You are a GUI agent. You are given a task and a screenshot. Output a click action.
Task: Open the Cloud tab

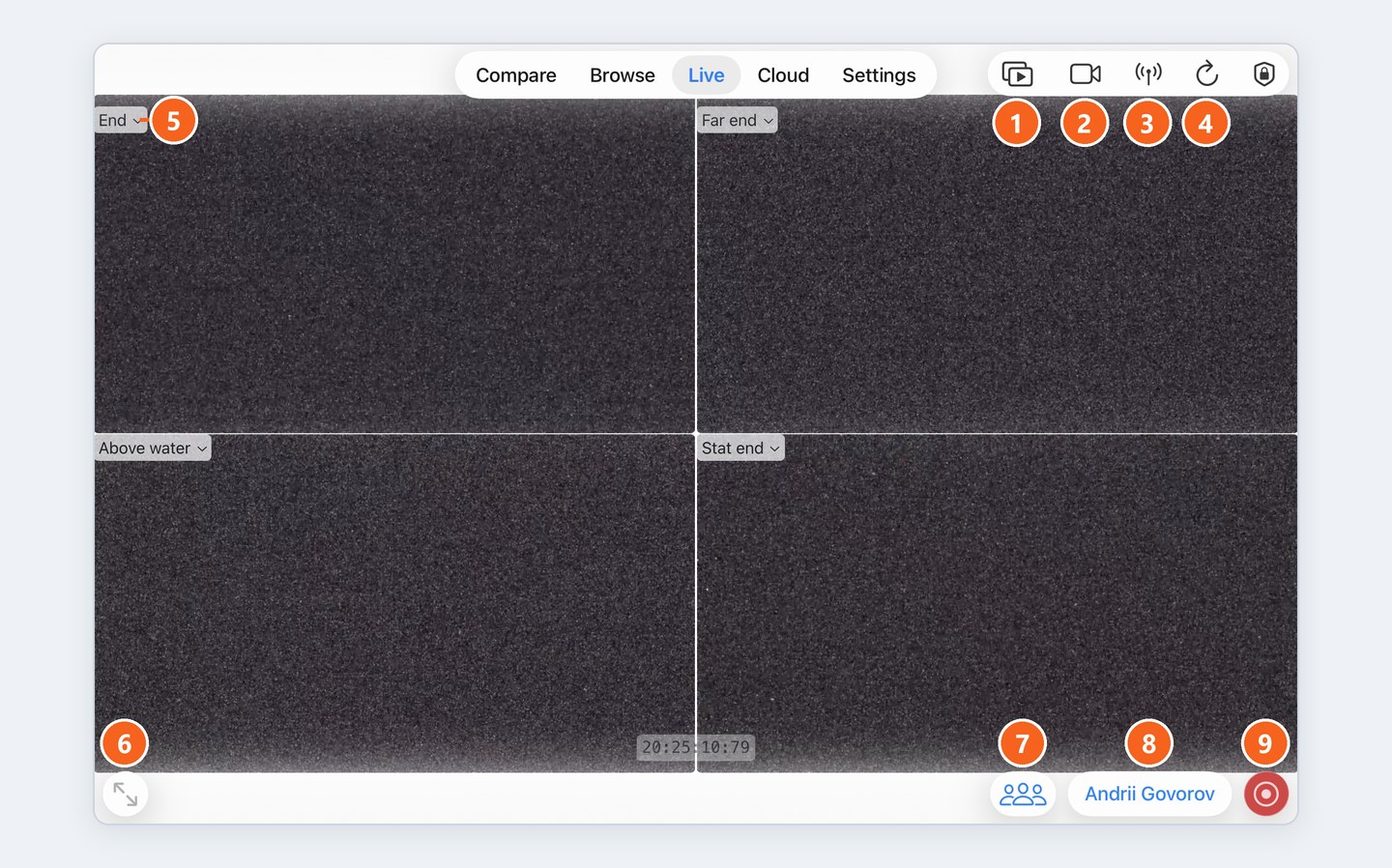783,75
